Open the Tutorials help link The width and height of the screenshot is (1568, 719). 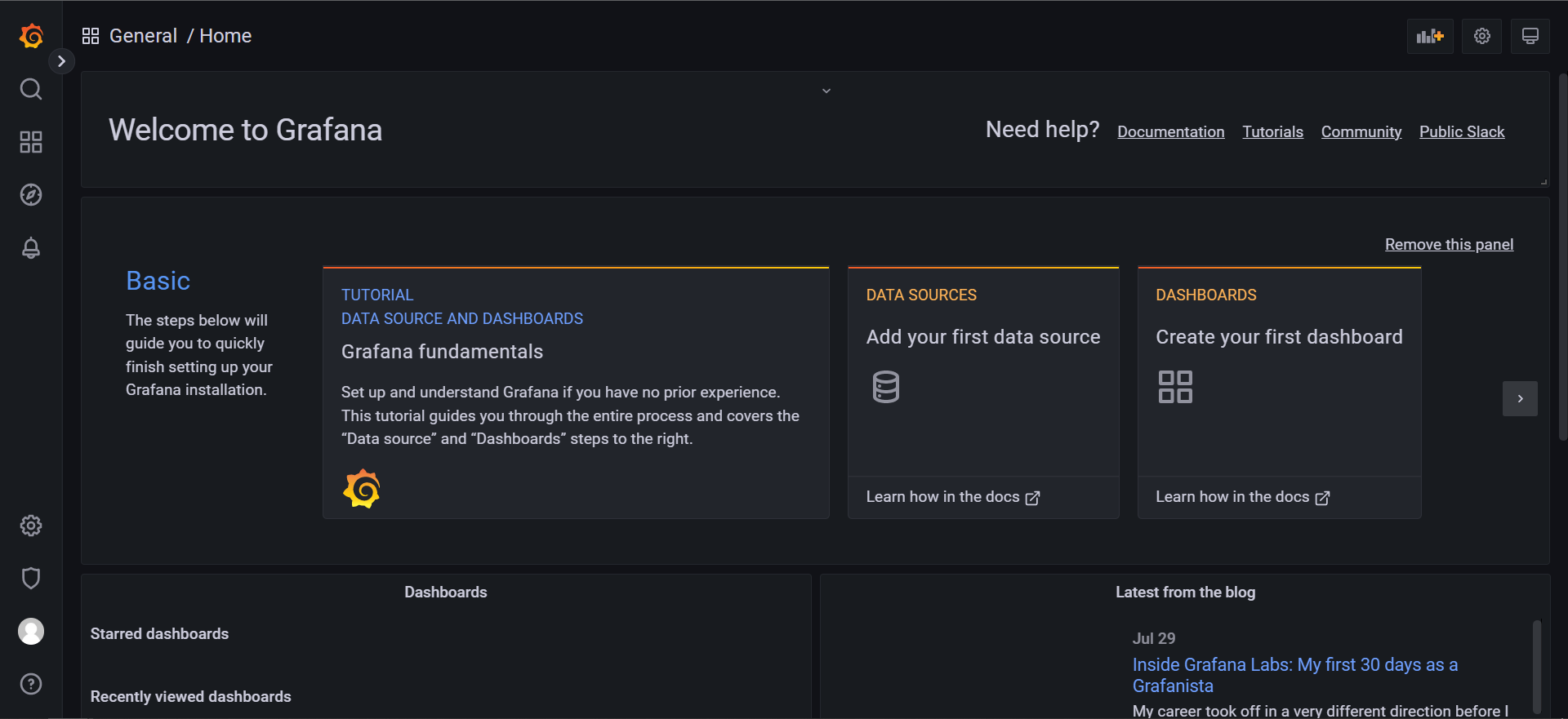(1273, 131)
